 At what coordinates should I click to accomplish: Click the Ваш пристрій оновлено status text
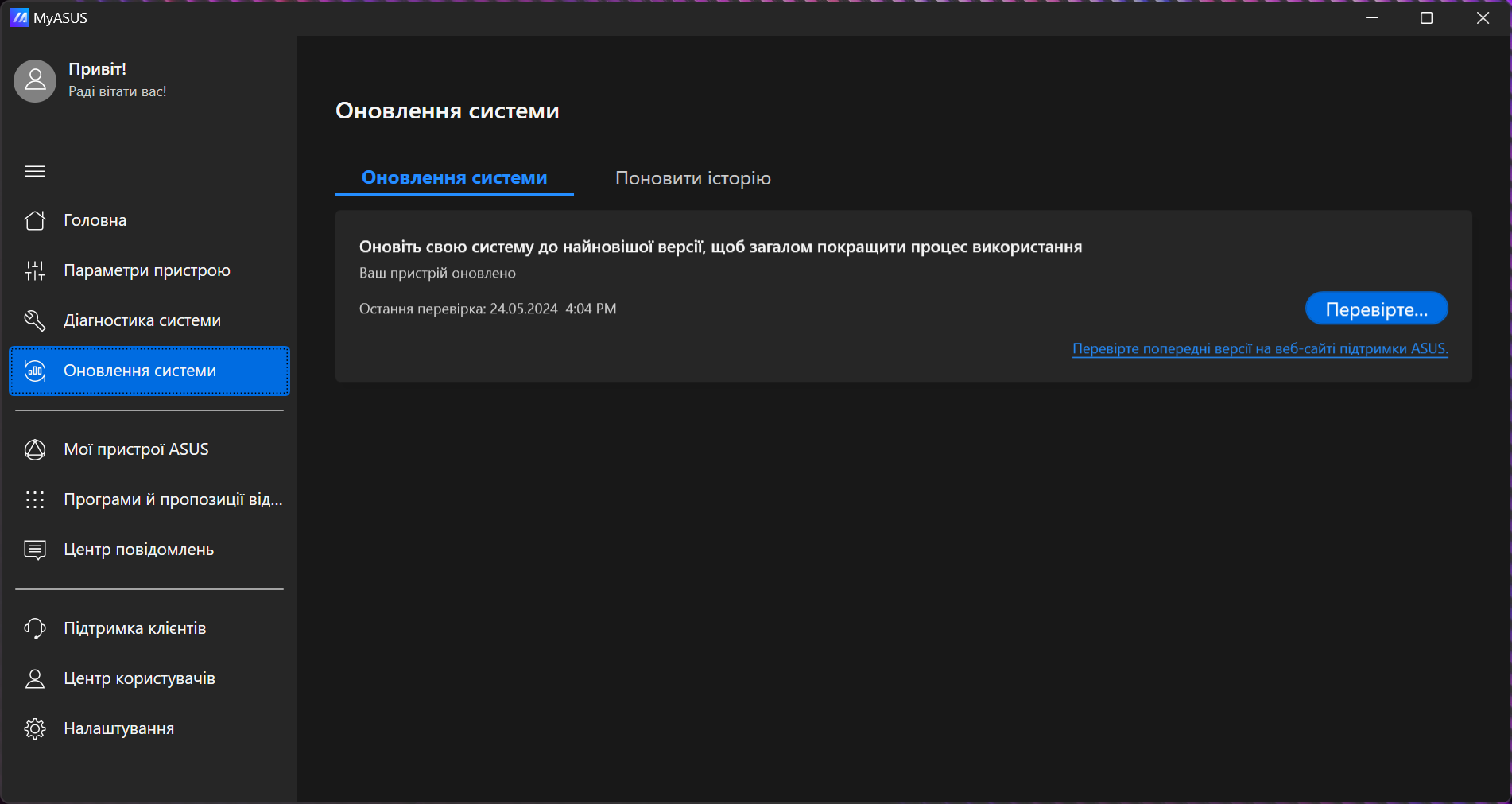(437, 273)
